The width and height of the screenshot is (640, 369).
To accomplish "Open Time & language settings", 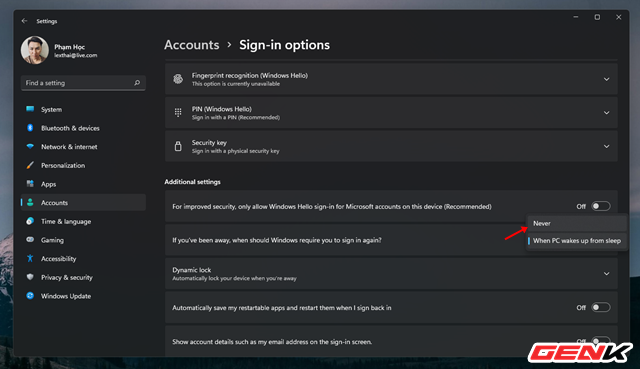I will point(83,221).
